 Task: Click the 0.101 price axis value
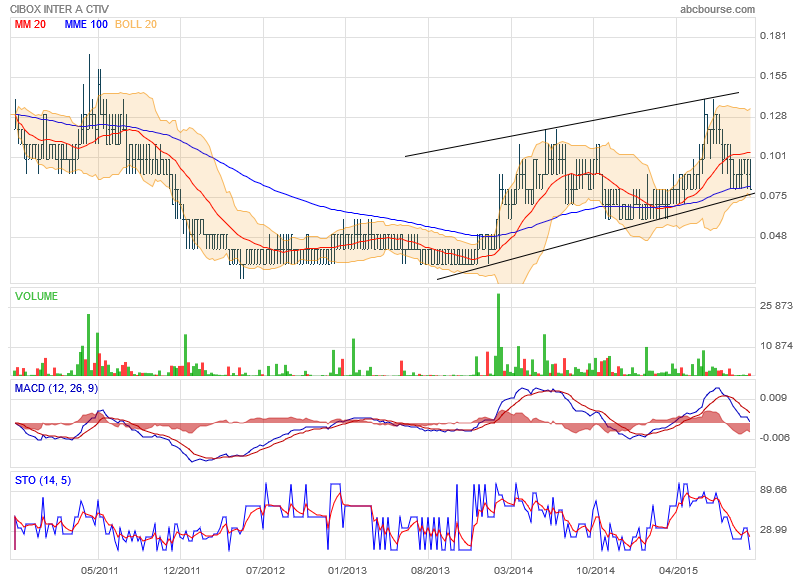pos(773,156)
